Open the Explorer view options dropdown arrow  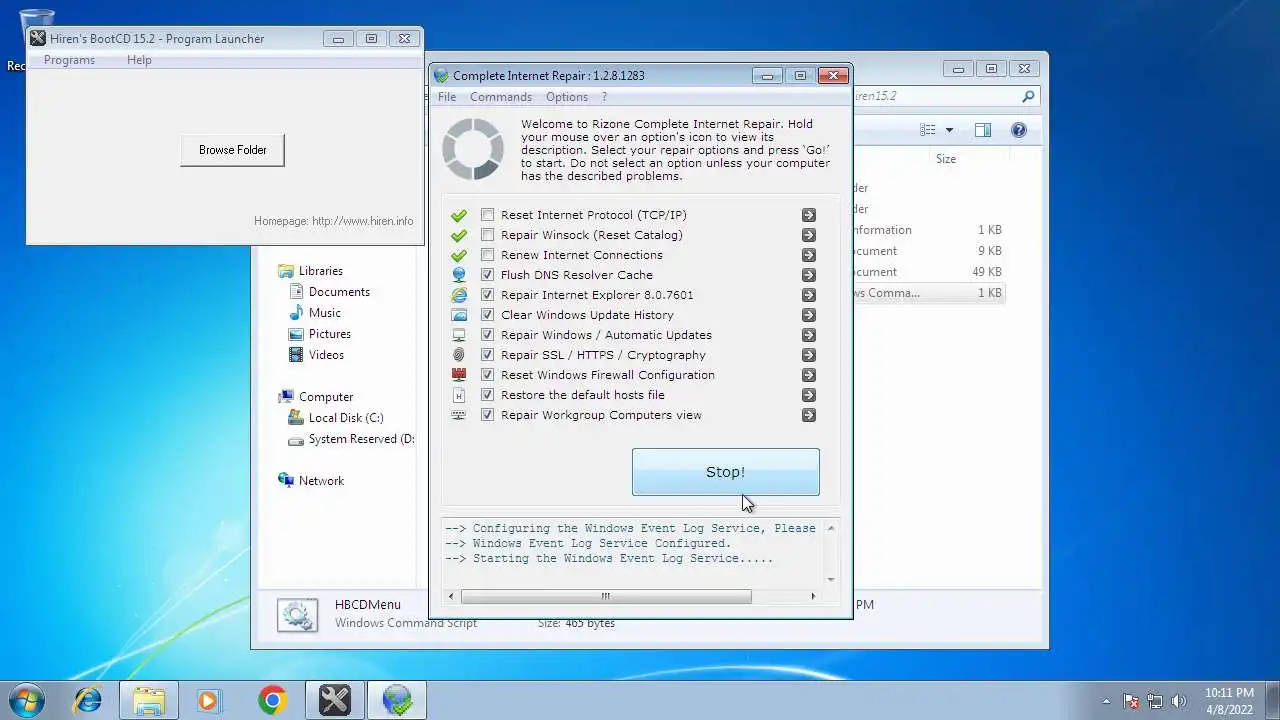coord(949,130)
